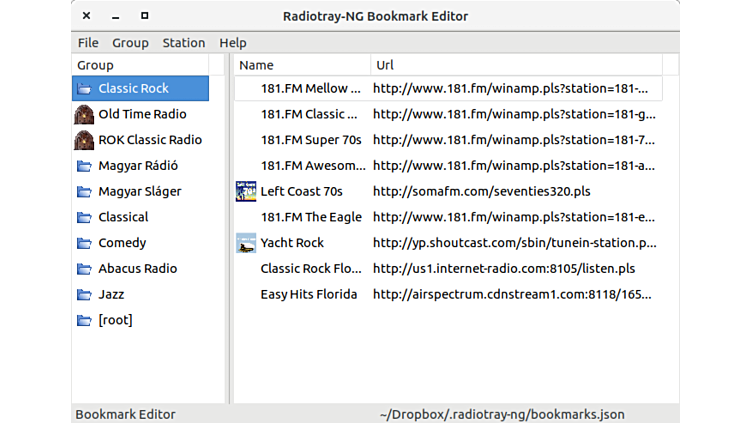
Task: Click the ROK Classic Radio group icon
Action: (85, 140)
